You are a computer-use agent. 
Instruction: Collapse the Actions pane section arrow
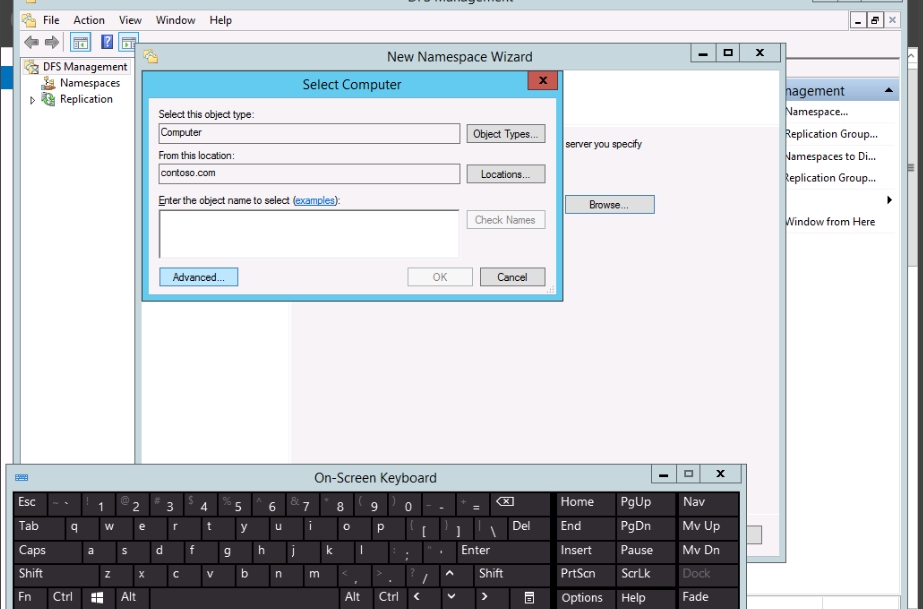[889, 91]
